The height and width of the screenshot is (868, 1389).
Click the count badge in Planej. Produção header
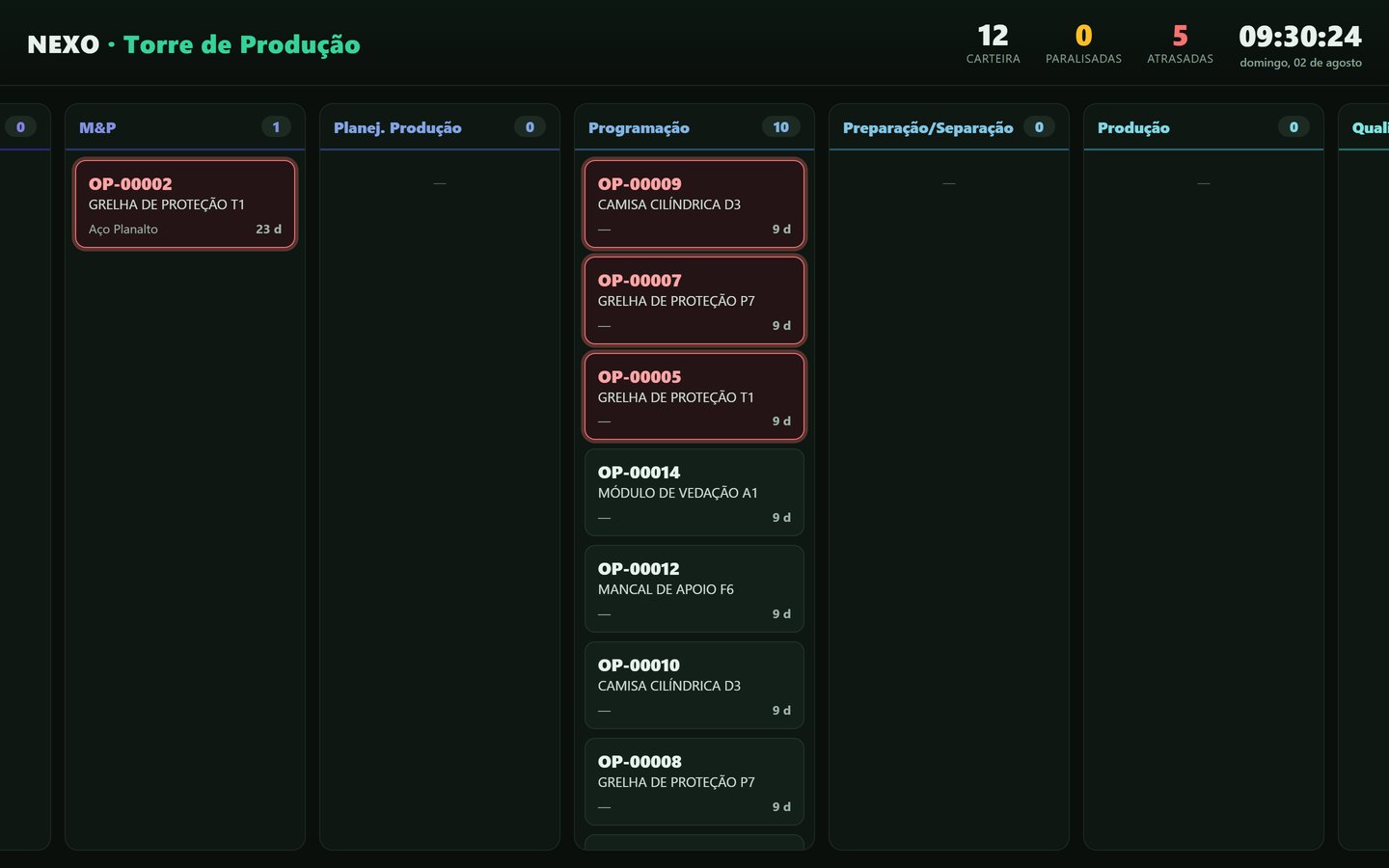pyautogui.click(x=530, y=127)
